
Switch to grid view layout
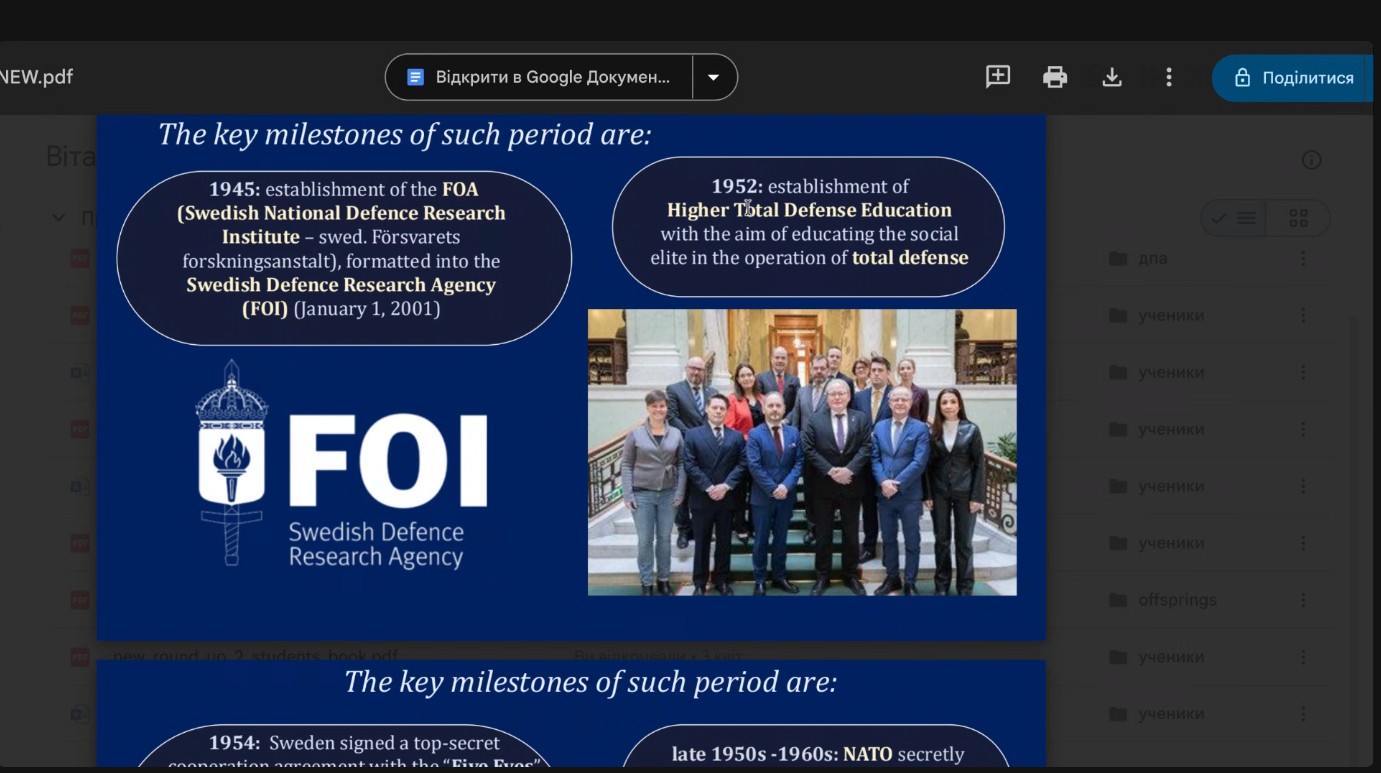[x=1298, y=218]
